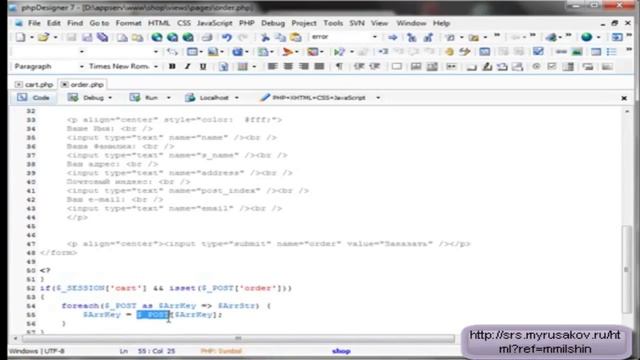Click the horizontal scrollbar thumb

[238, 338]
